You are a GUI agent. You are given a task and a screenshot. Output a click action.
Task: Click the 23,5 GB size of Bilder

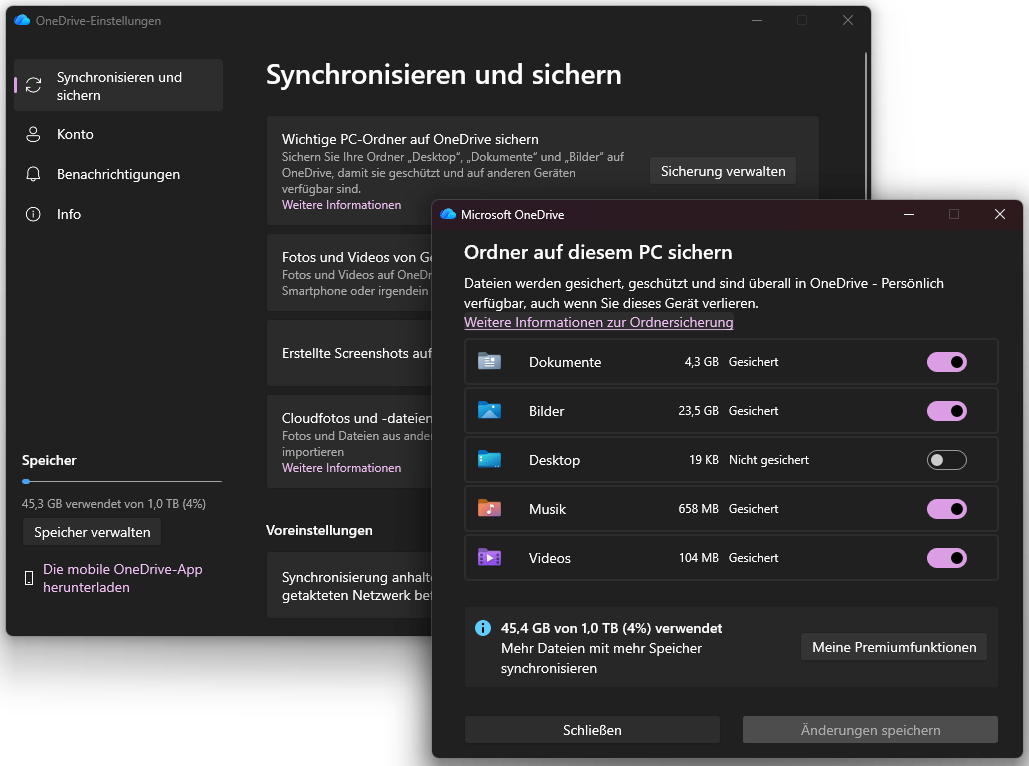[x=698, y=411]
